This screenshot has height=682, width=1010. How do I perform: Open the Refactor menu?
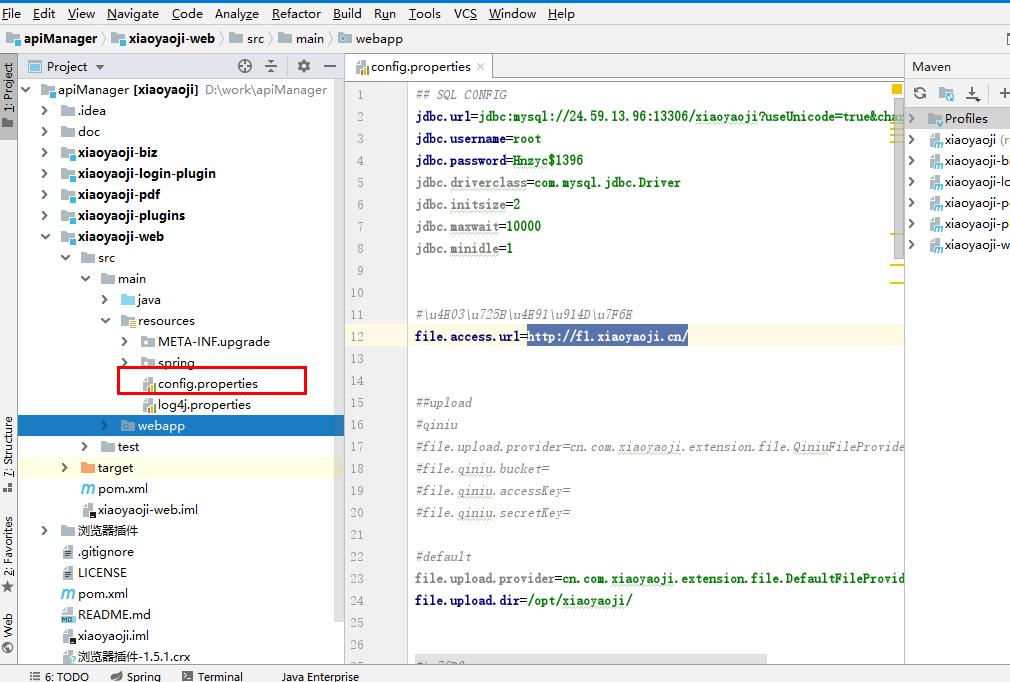pyautogui.click(x=296, y=14)
